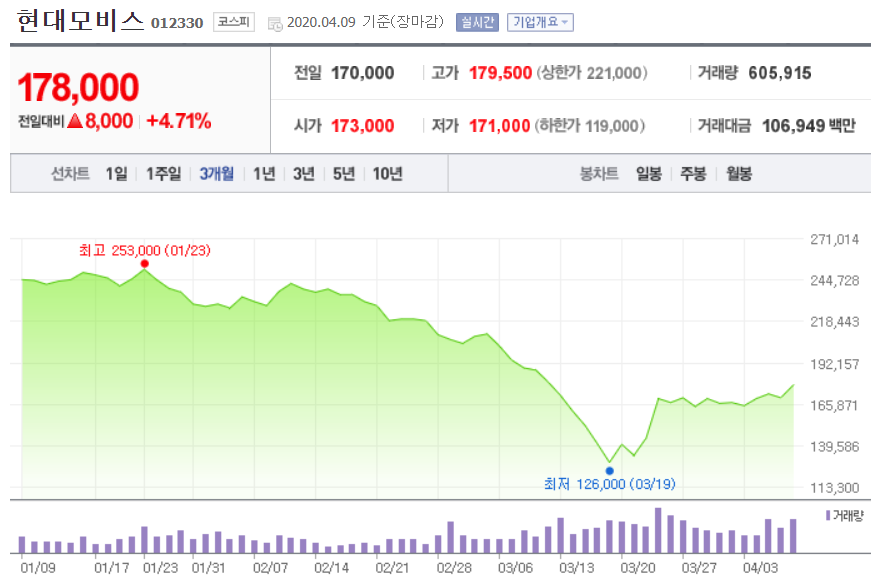Viewport: 871px width, 577px height.
Task: Click the 전일 value 170,000
Action: [x=363, y=73]
